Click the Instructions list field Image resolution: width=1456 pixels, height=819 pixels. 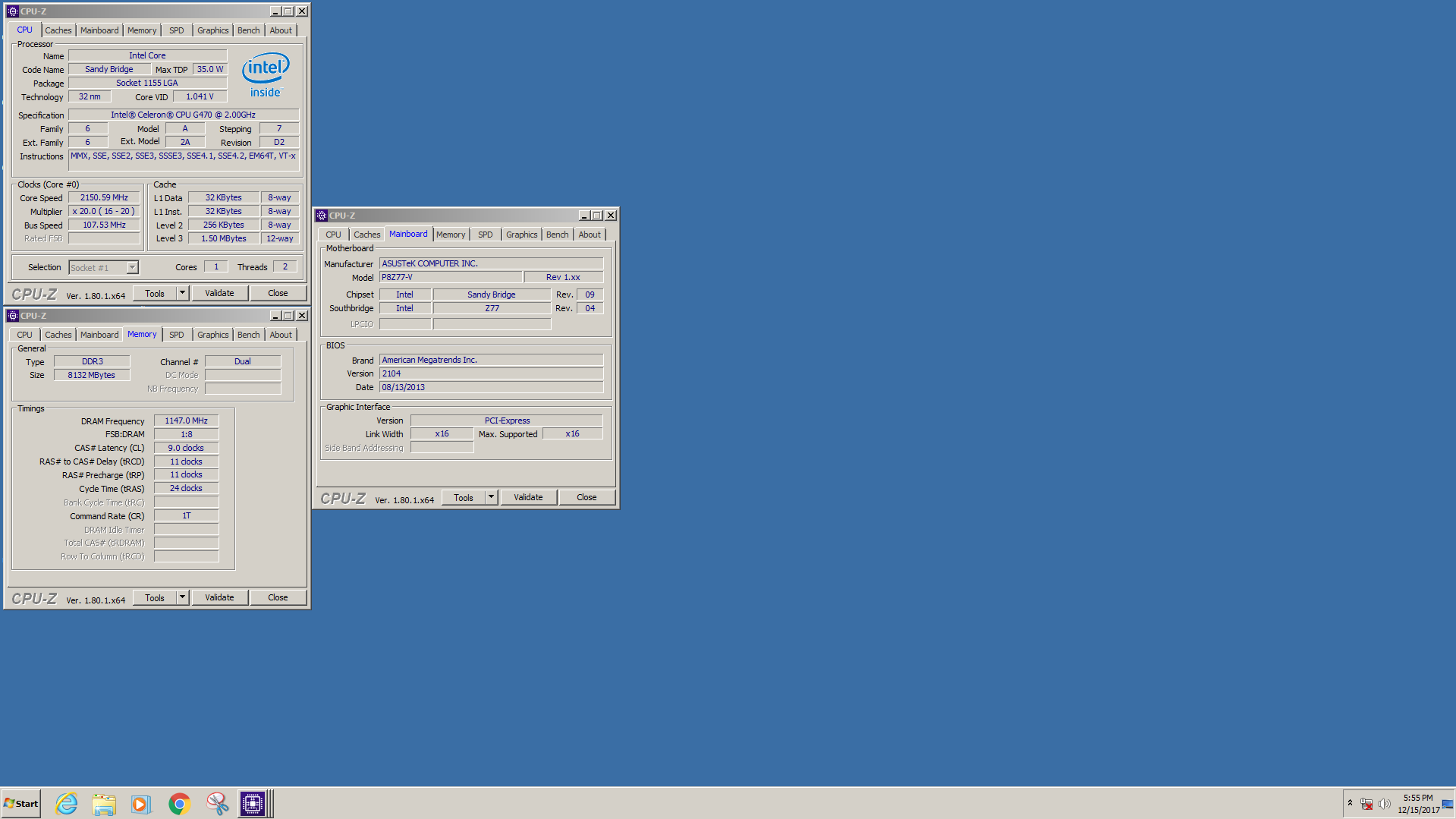point(184,160)
